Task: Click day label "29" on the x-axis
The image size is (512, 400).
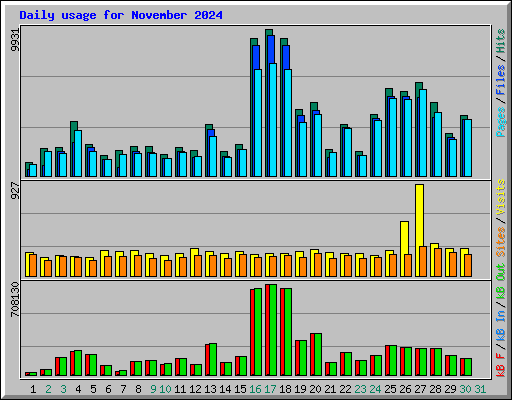Action: pos(450,389)
